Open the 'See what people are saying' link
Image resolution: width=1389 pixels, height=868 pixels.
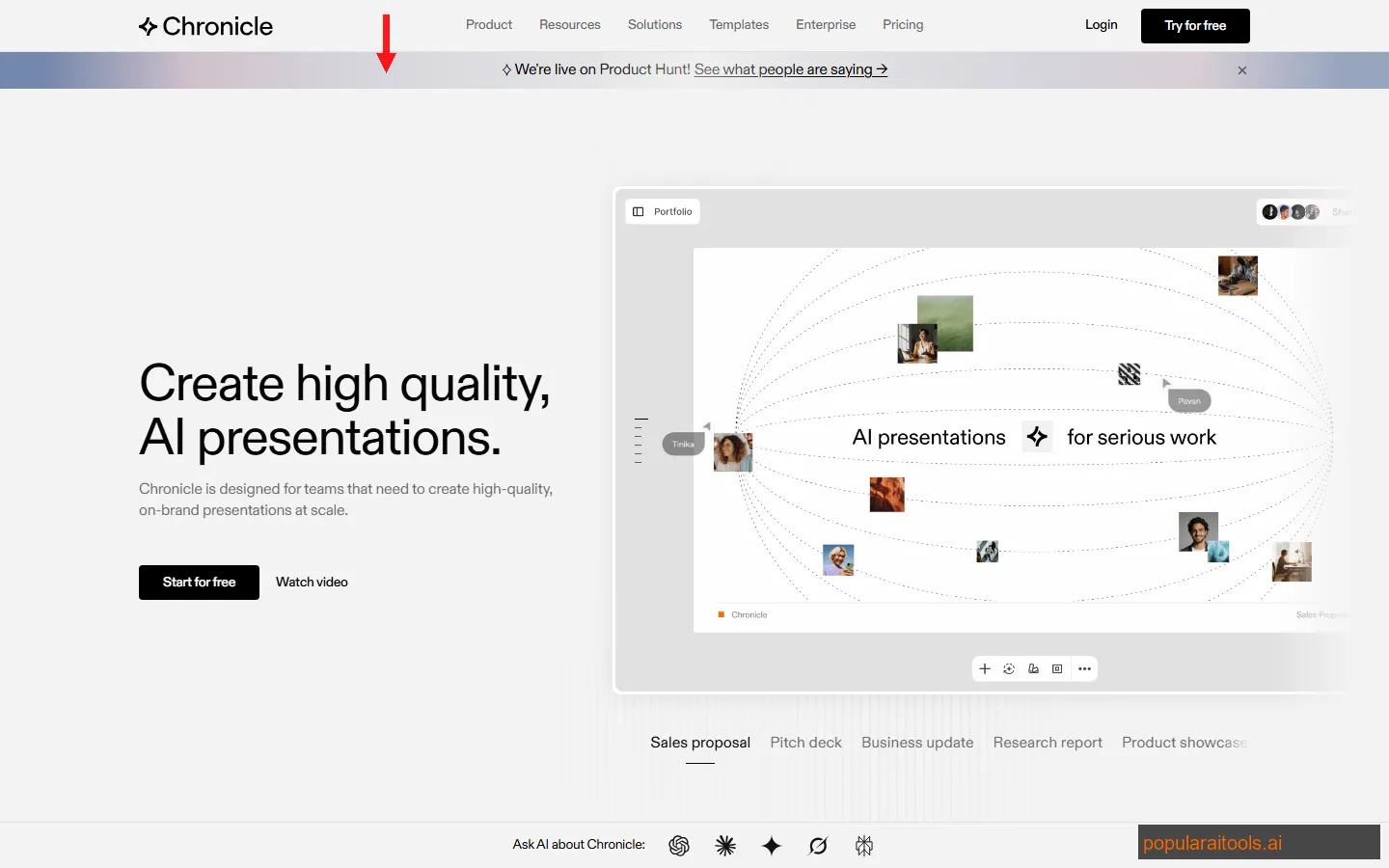point(791,69)
